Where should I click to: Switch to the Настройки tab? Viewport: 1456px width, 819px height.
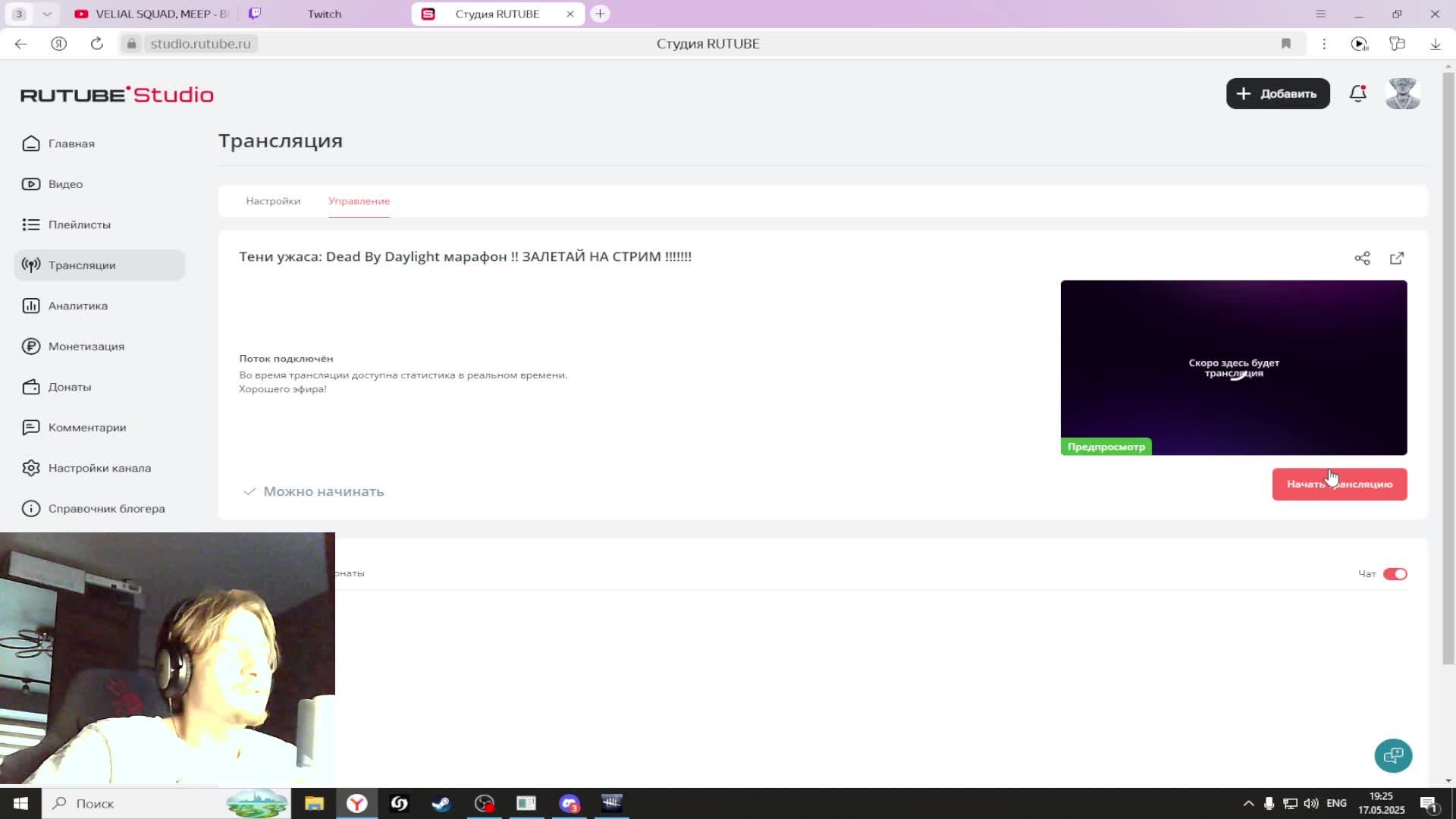pos(273,201)
